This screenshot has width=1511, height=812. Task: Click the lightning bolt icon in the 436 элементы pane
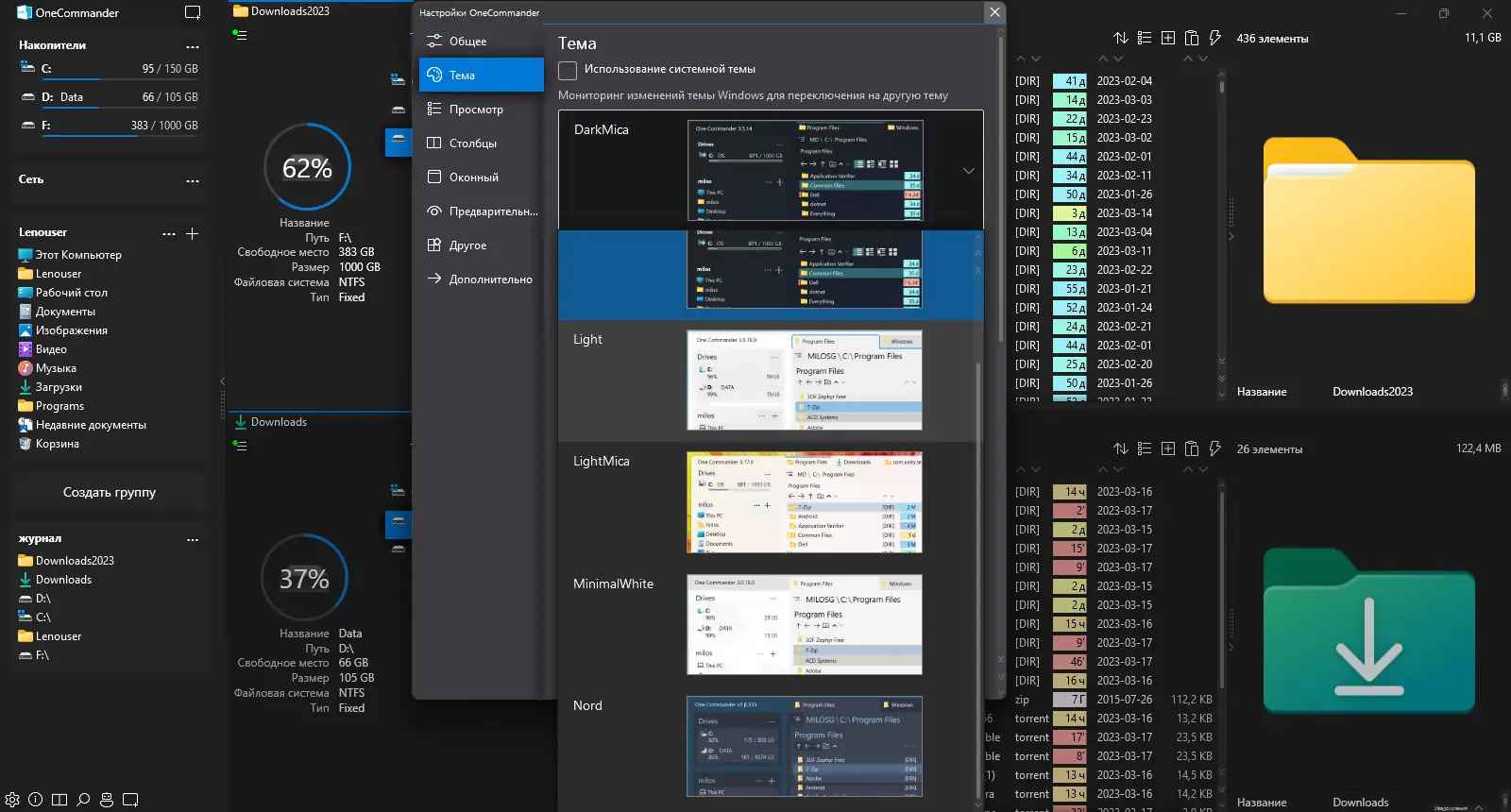pyautogui.click(x=1215, y=38)
